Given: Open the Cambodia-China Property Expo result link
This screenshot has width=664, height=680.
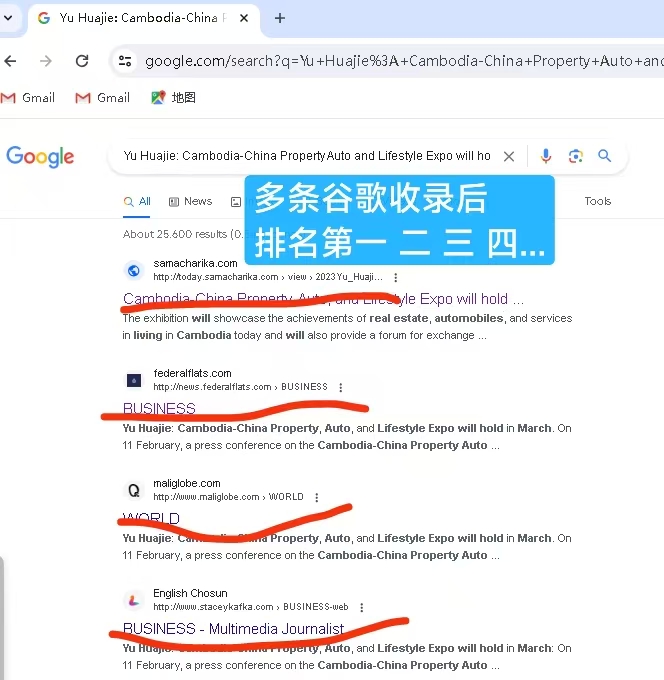Looking at the screenshot, I should (323, 299).
